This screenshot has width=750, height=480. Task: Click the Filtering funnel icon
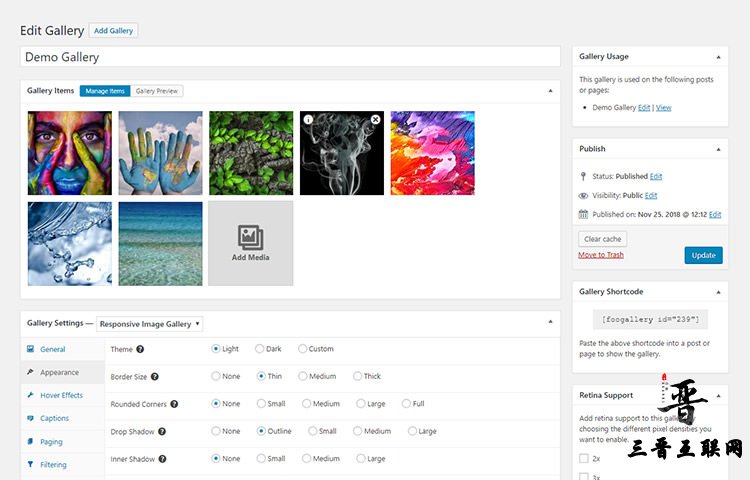31,464
